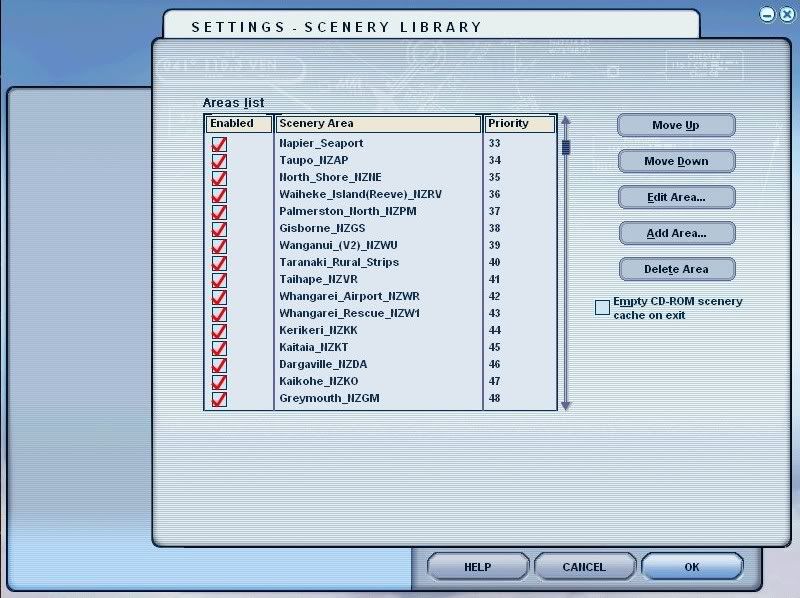The image size is (800, 598).
Task: Enable Empty CD-ROM scenery cache on exit
Action: pos(602,308)
